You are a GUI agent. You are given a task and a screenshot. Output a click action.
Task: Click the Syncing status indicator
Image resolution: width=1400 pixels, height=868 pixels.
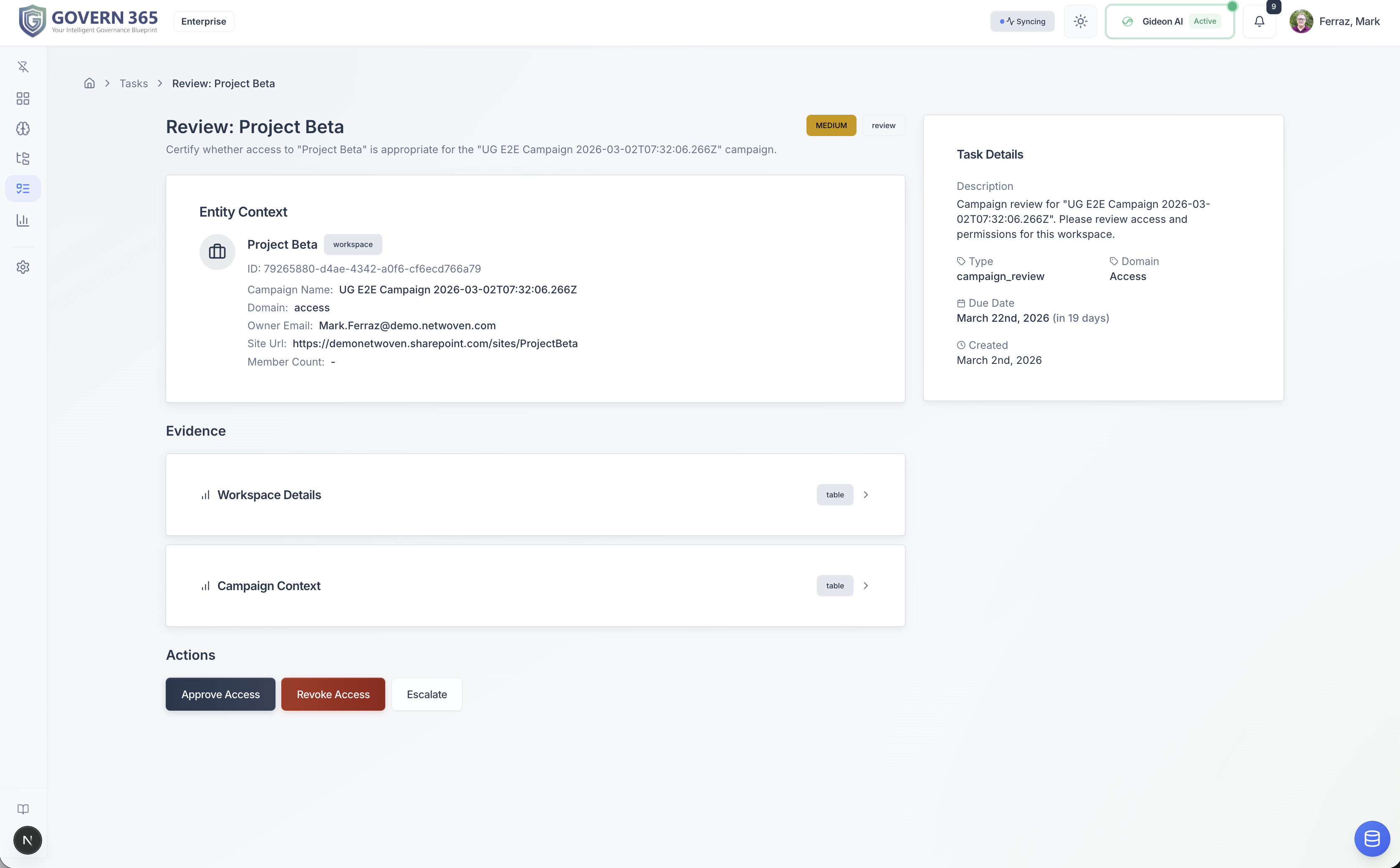click(1022, 22)
